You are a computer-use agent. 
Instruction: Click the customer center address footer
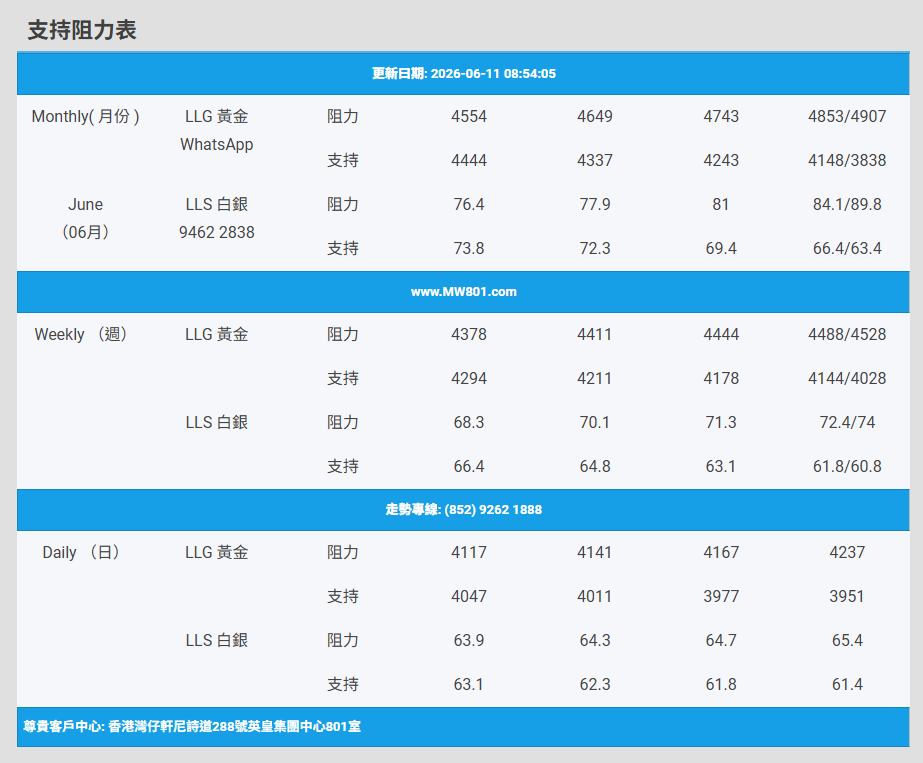point(192,726)
